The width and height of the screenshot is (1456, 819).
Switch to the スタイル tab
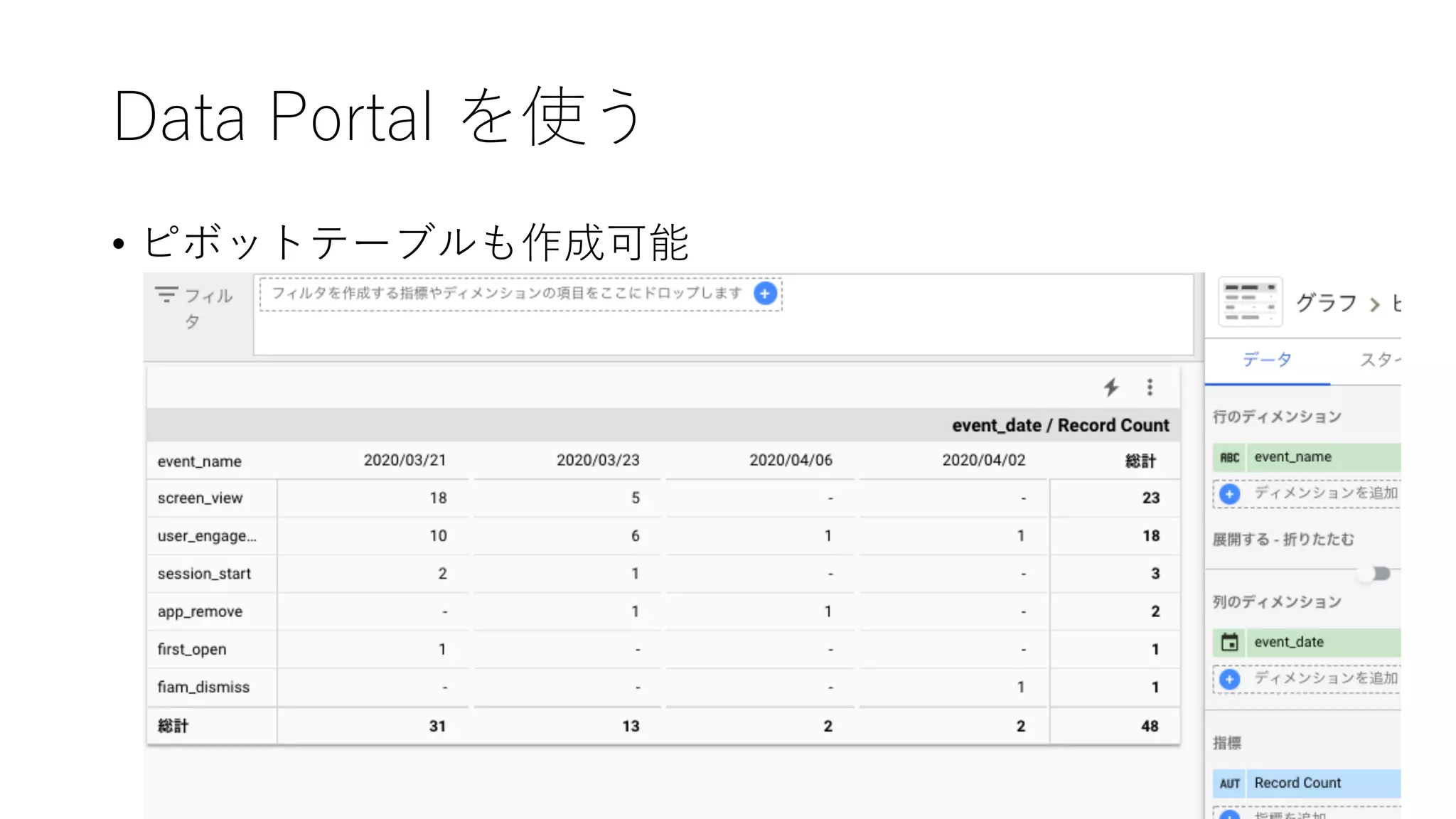tap(1379, 360)
